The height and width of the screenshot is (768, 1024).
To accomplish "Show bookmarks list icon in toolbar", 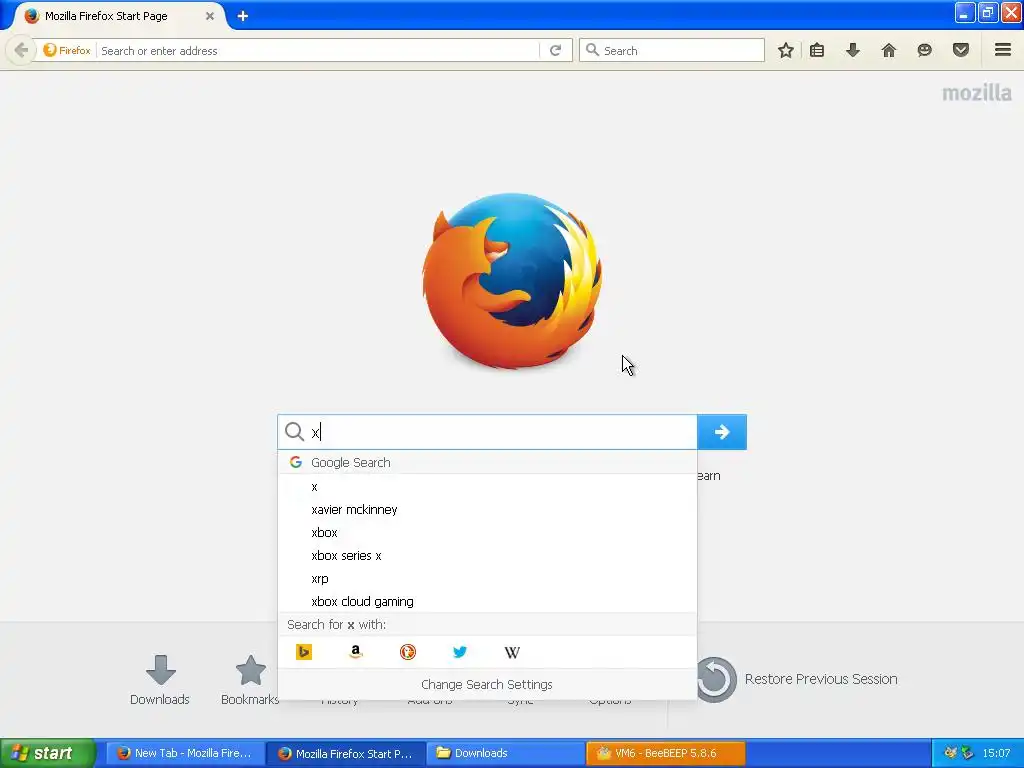I will (x=817, y=50).
